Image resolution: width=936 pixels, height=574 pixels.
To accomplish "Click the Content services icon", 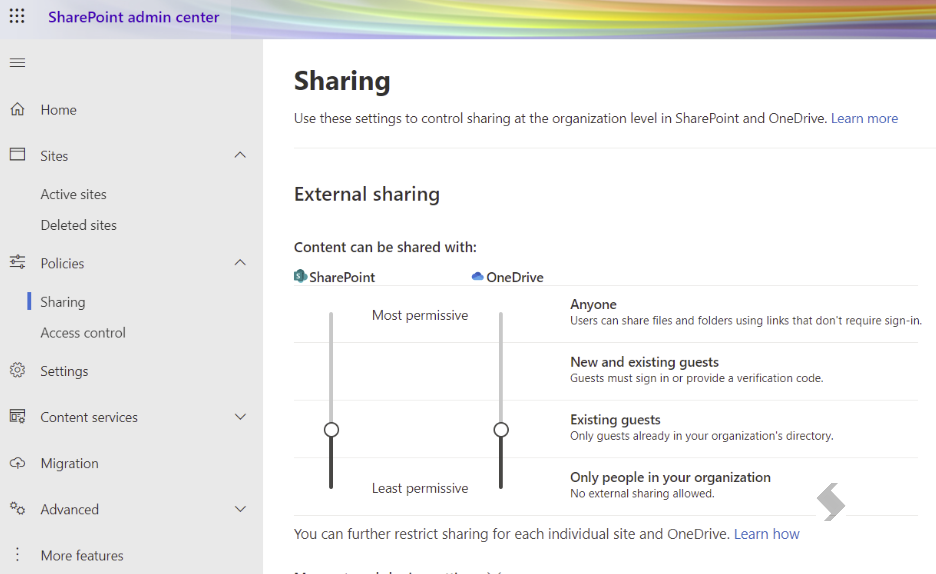I will point(17,416).
